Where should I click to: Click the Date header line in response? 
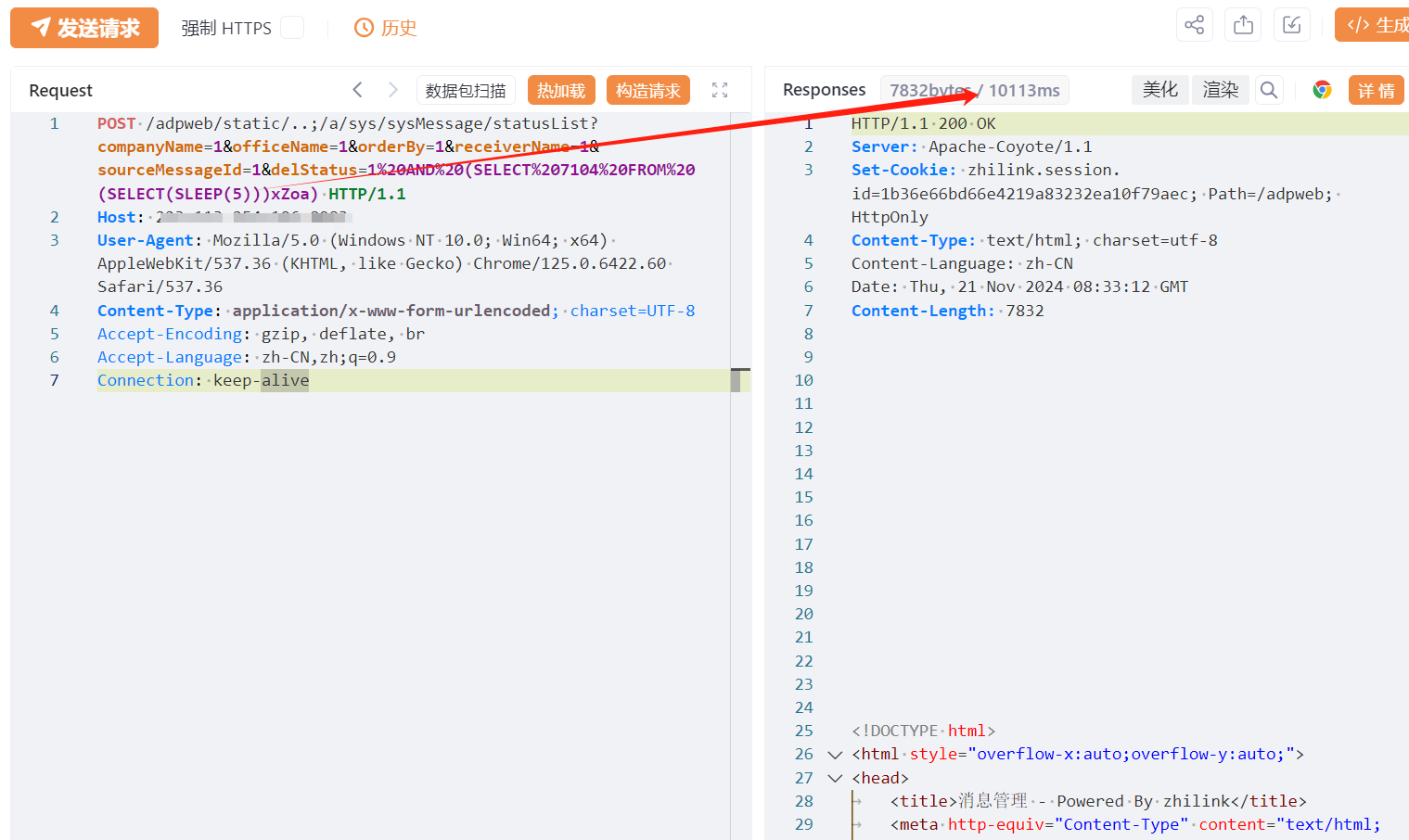point(1020,286)
